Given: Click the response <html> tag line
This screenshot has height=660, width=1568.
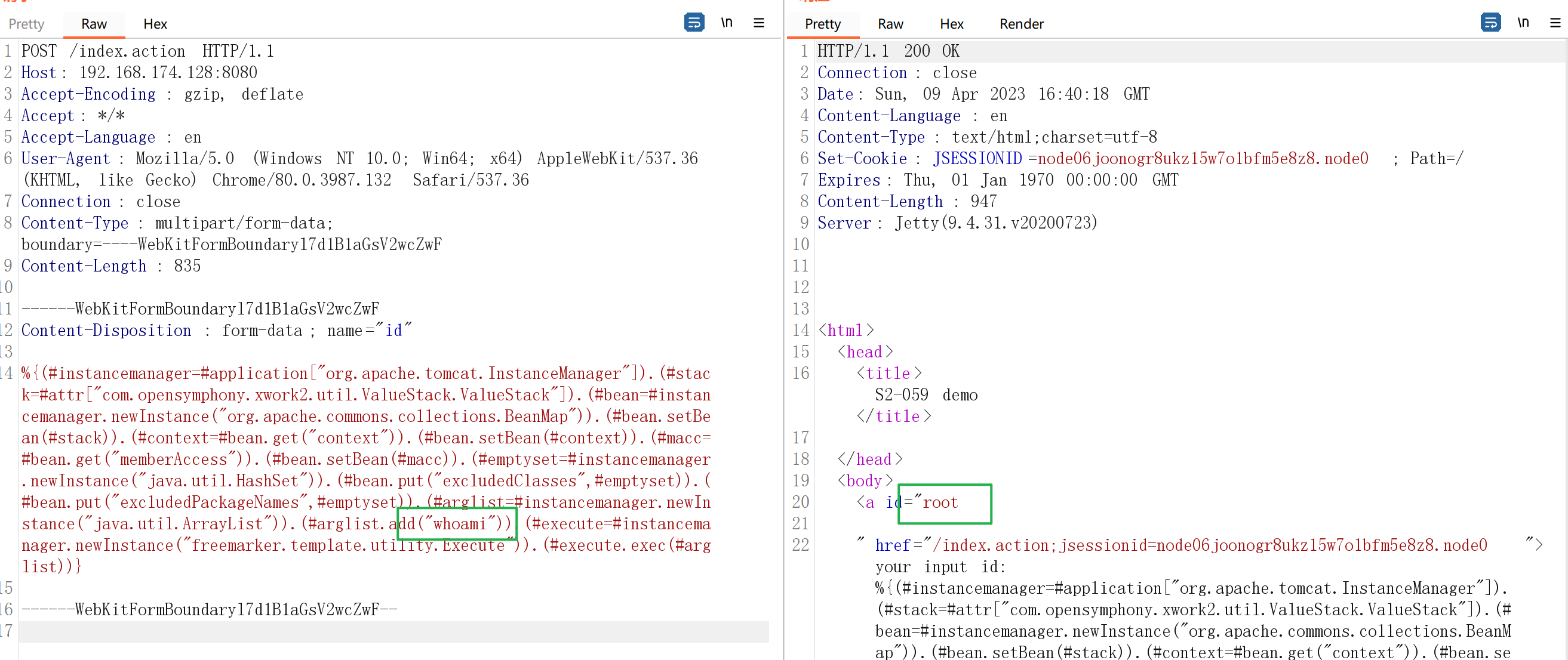Looking at the screenshot, I should 846,331.
